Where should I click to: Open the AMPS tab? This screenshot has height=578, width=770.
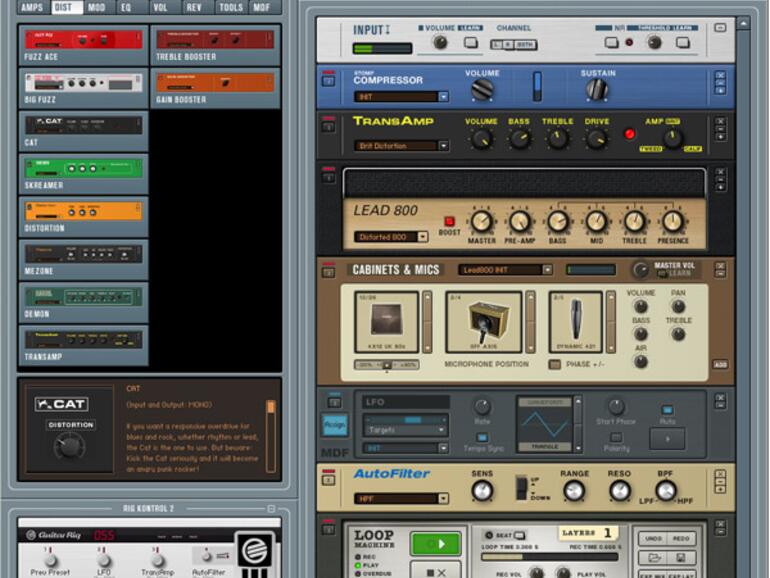click(32, 7)
